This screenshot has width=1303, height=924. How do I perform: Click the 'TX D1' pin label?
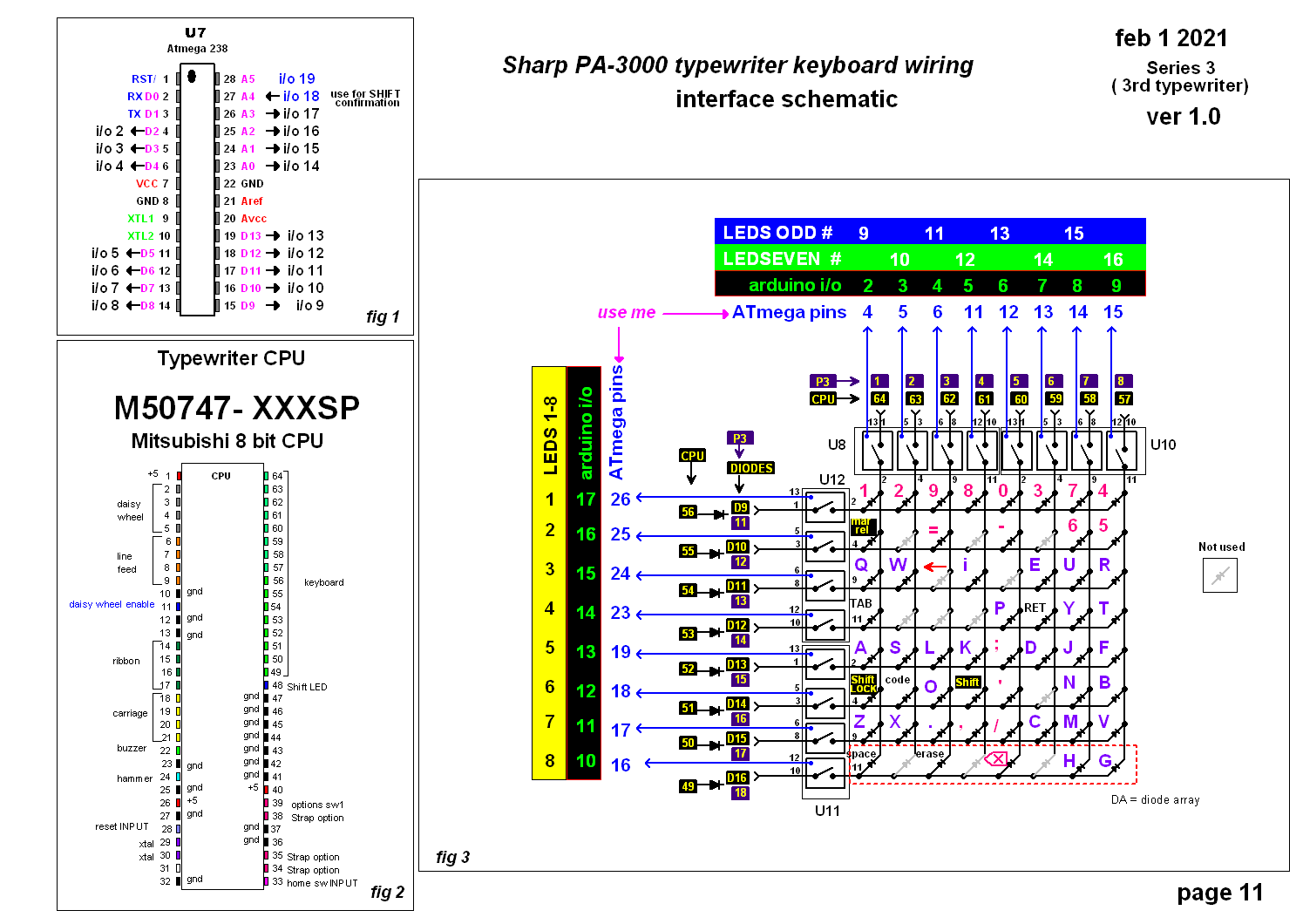143,114
